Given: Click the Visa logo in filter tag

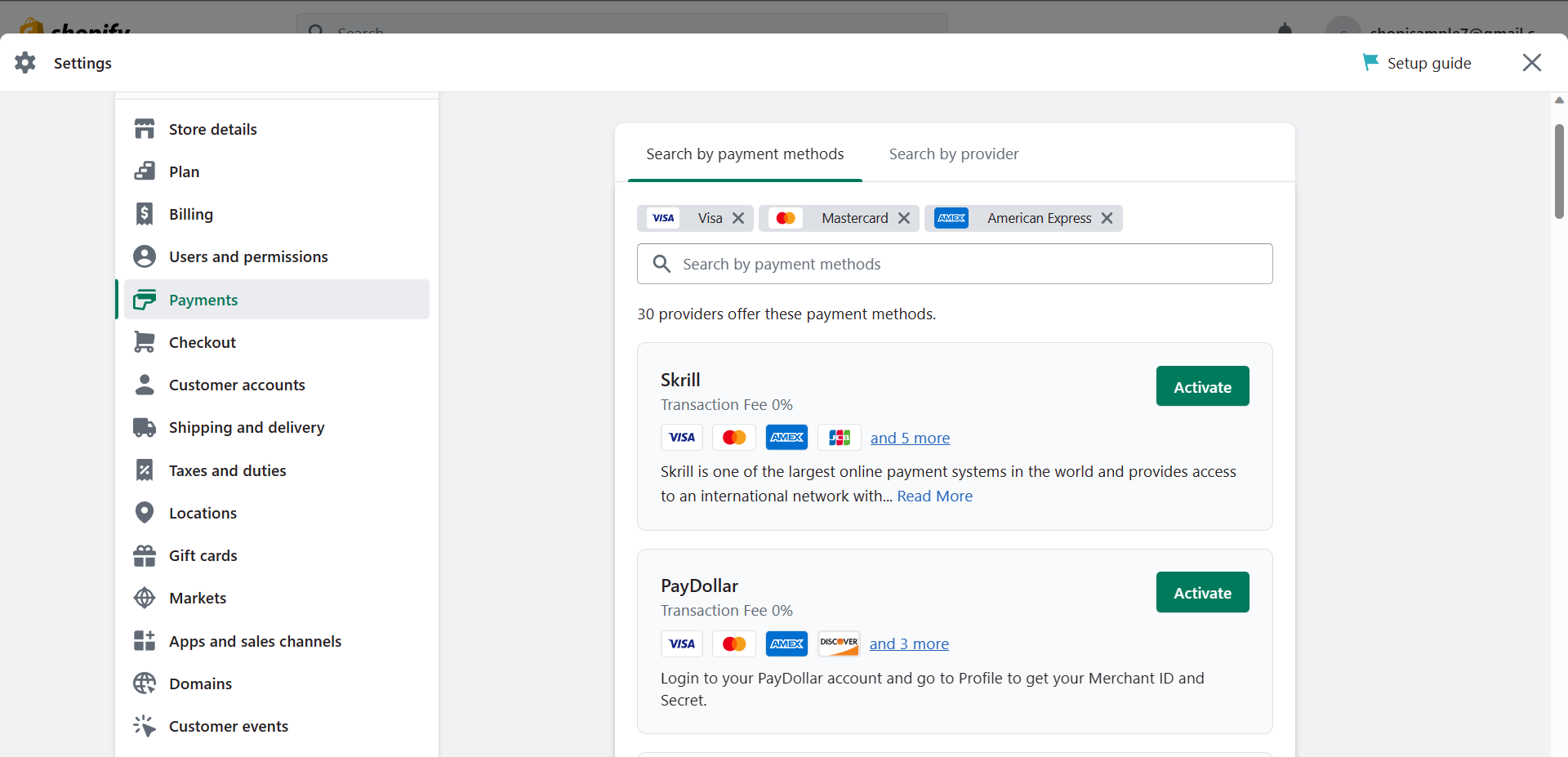Looking at the screenshot, I should (663, 218).
